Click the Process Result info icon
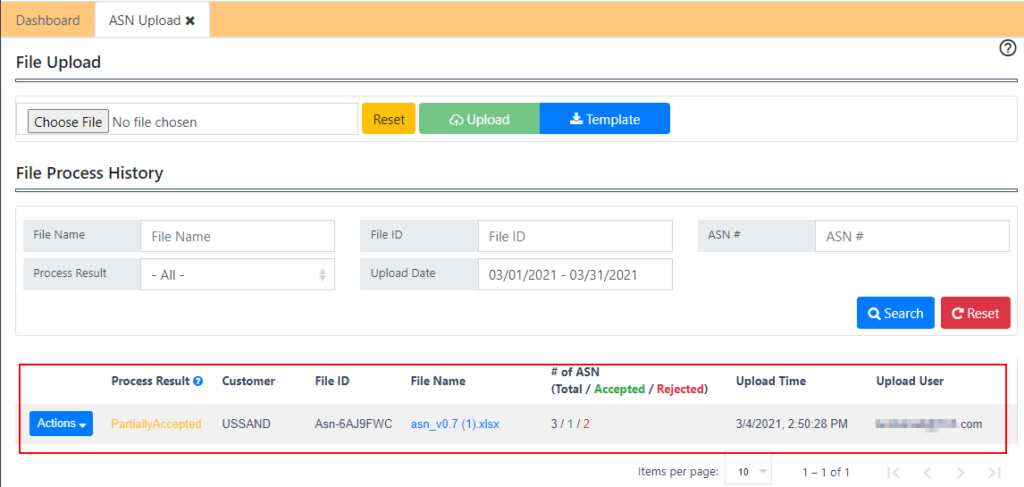 pyautogui.click(x=198, y=381)
